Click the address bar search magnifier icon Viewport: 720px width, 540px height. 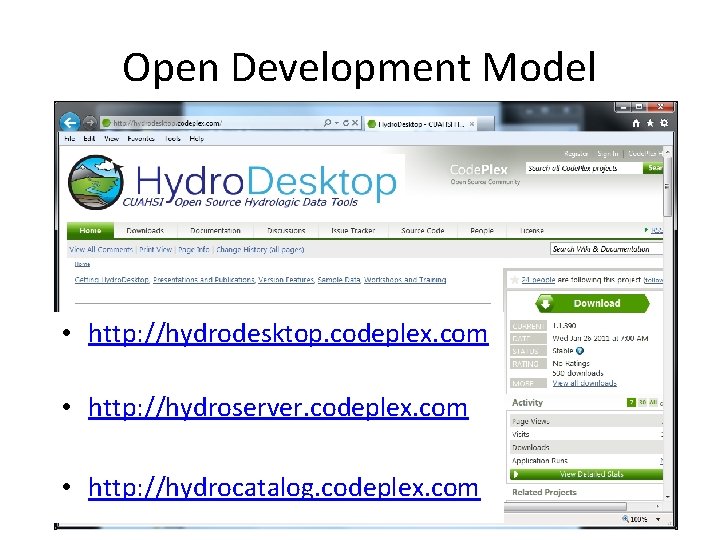coord(327,123)
